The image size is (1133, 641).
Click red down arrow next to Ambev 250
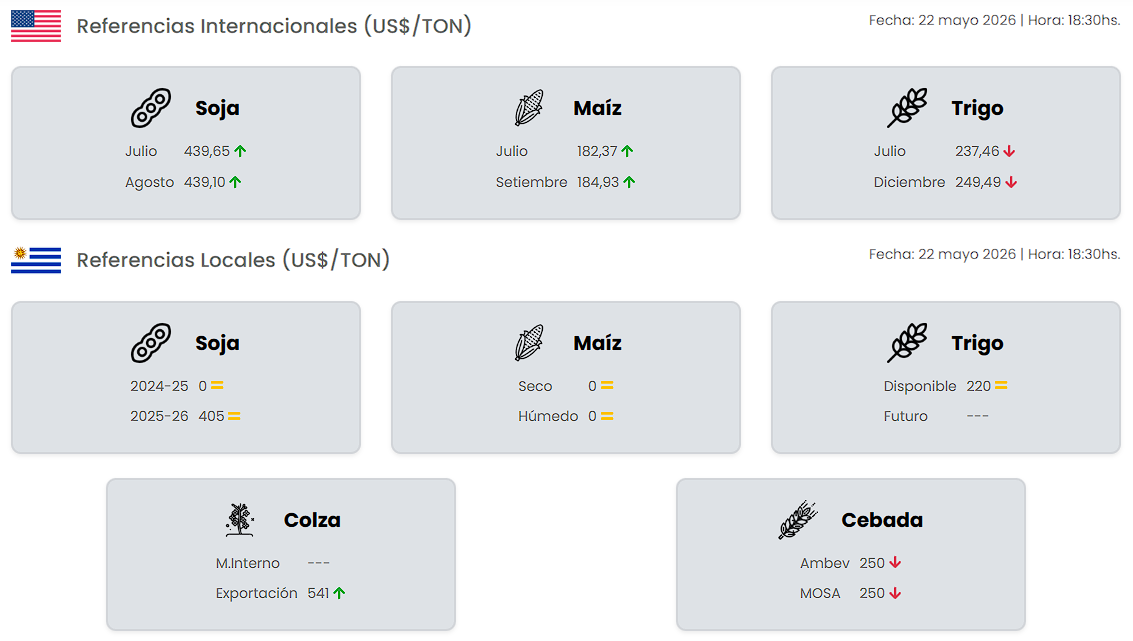click(x=895, y=562)
